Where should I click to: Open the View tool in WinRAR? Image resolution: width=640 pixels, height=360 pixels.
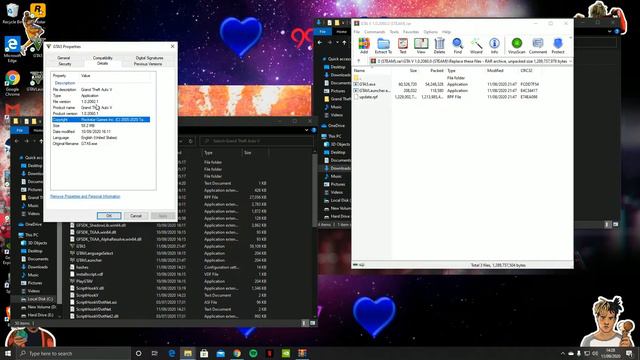tap(421, 46)
